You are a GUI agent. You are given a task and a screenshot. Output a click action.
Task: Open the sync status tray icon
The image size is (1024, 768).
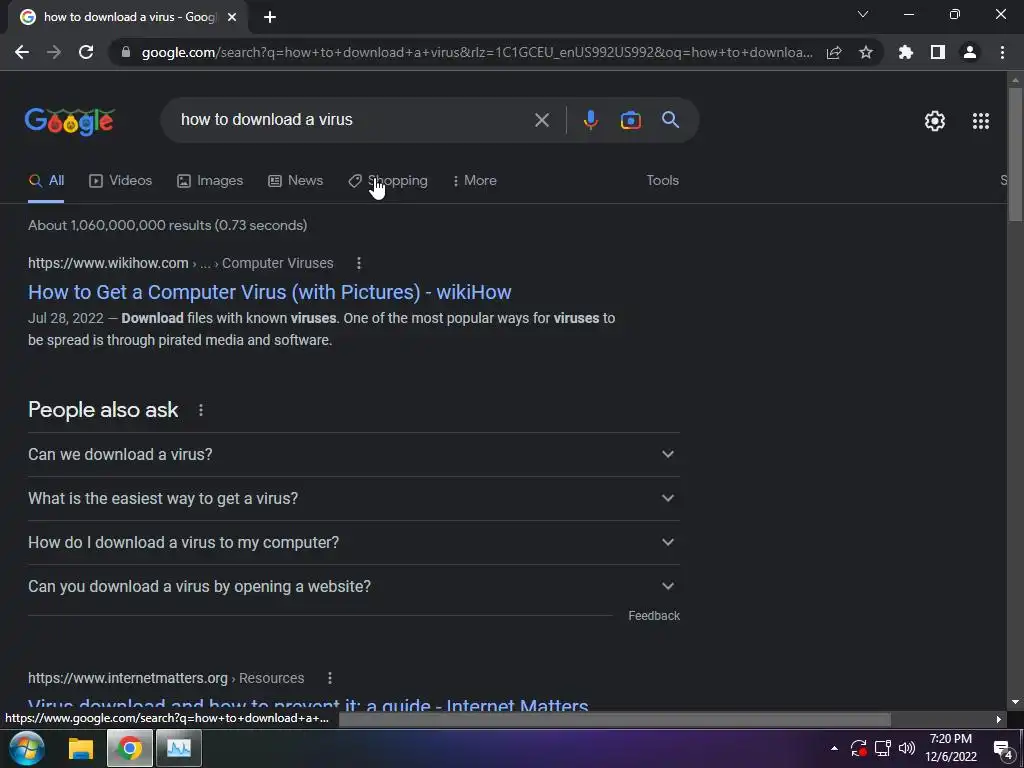[x=859, y=748]
